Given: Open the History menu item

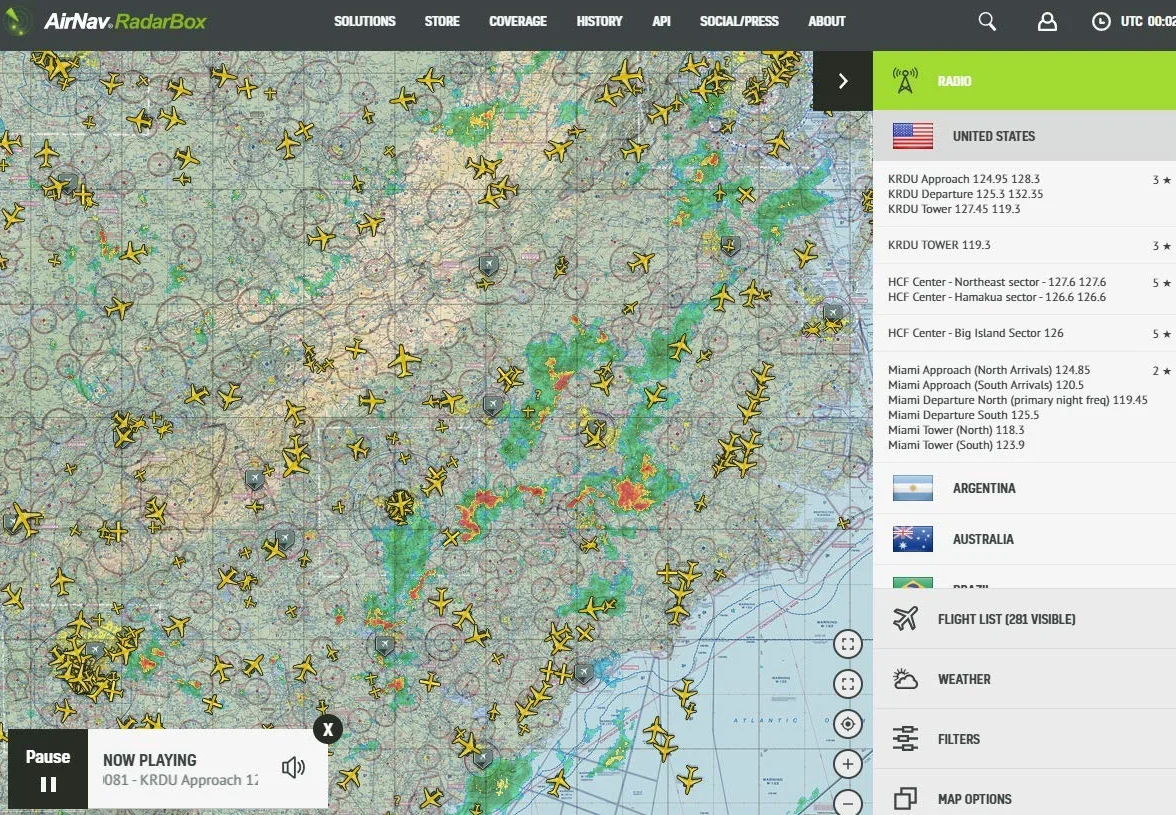Looking at the screenshot, I should 599,21.
